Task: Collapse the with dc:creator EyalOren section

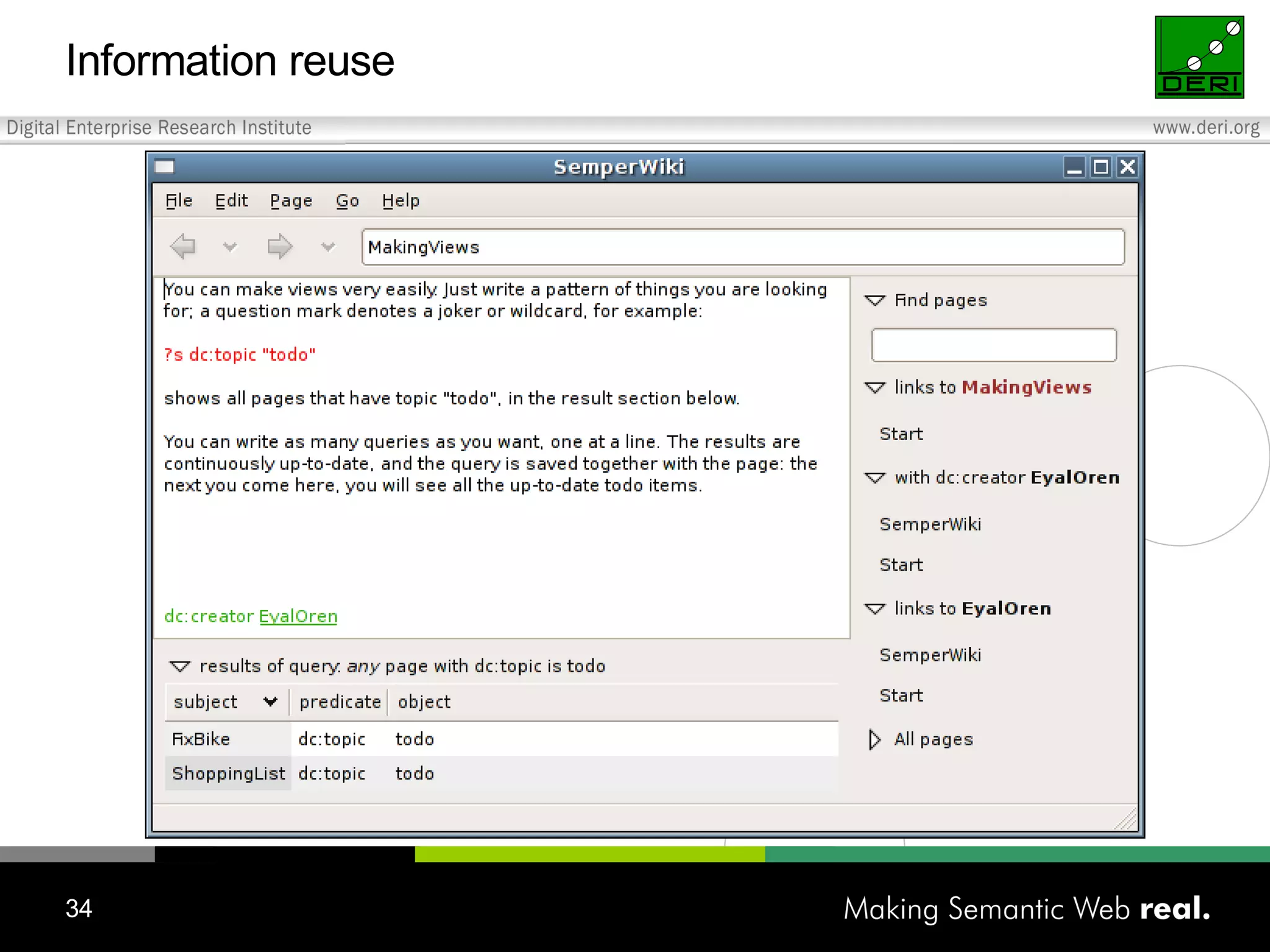Action: [x=875, y=478]
